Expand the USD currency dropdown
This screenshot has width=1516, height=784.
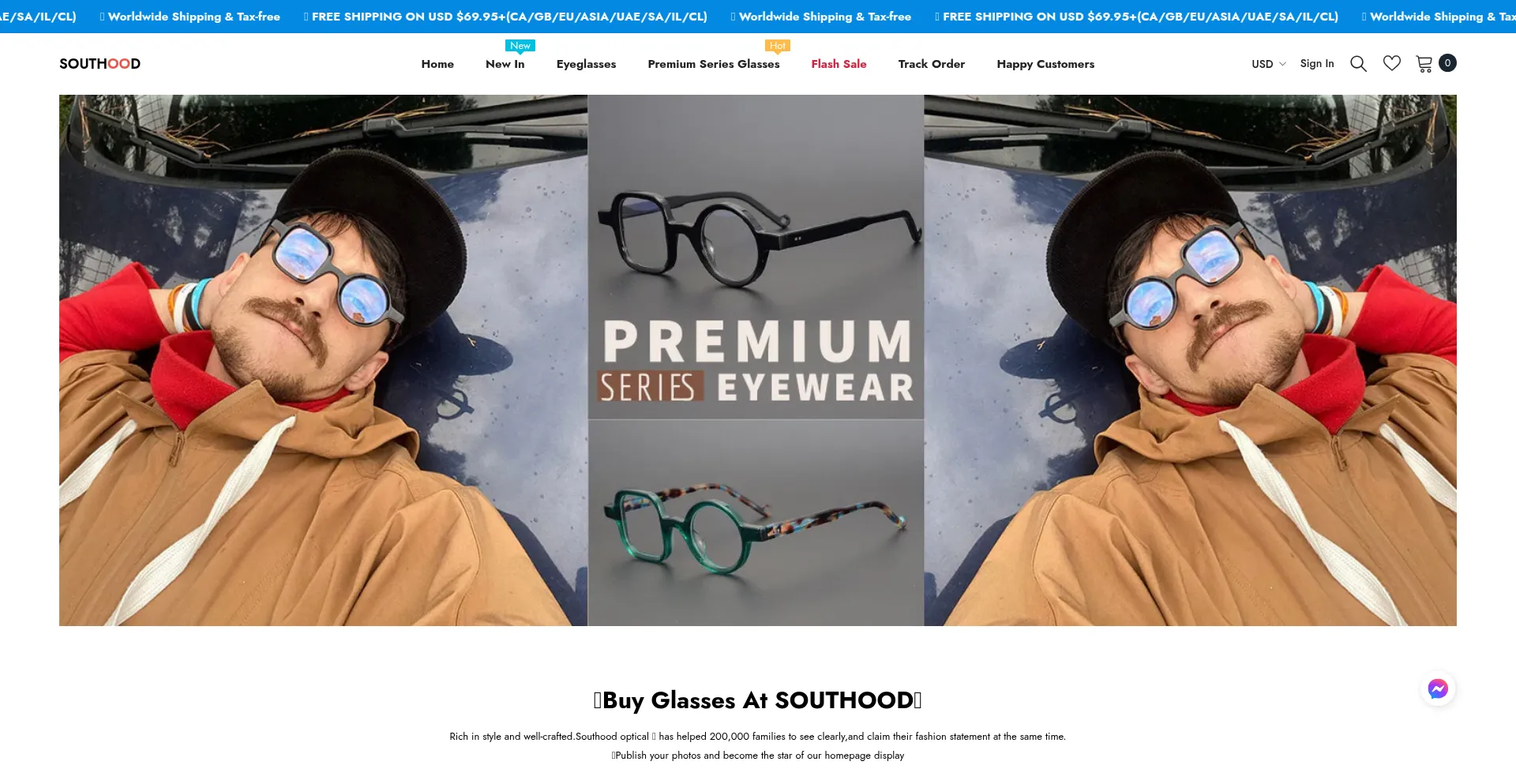(1268, 64)
